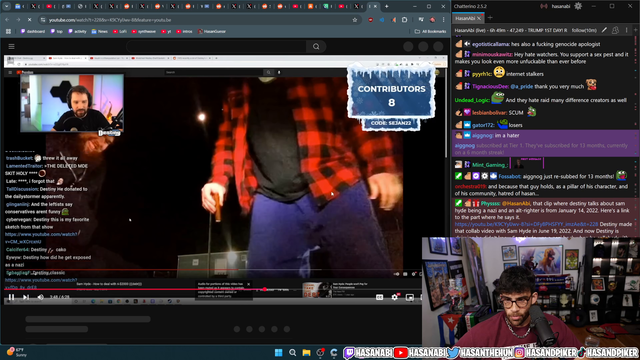
Task: Click username egotisticallama in chat
Action: click(x=491, y=44)
